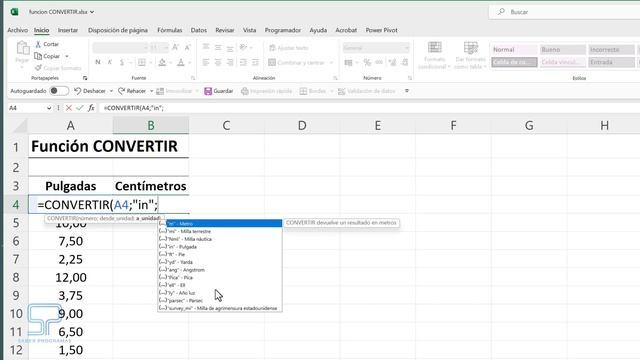Click the italic K button

pyautogui.click(x=110, y=62)
